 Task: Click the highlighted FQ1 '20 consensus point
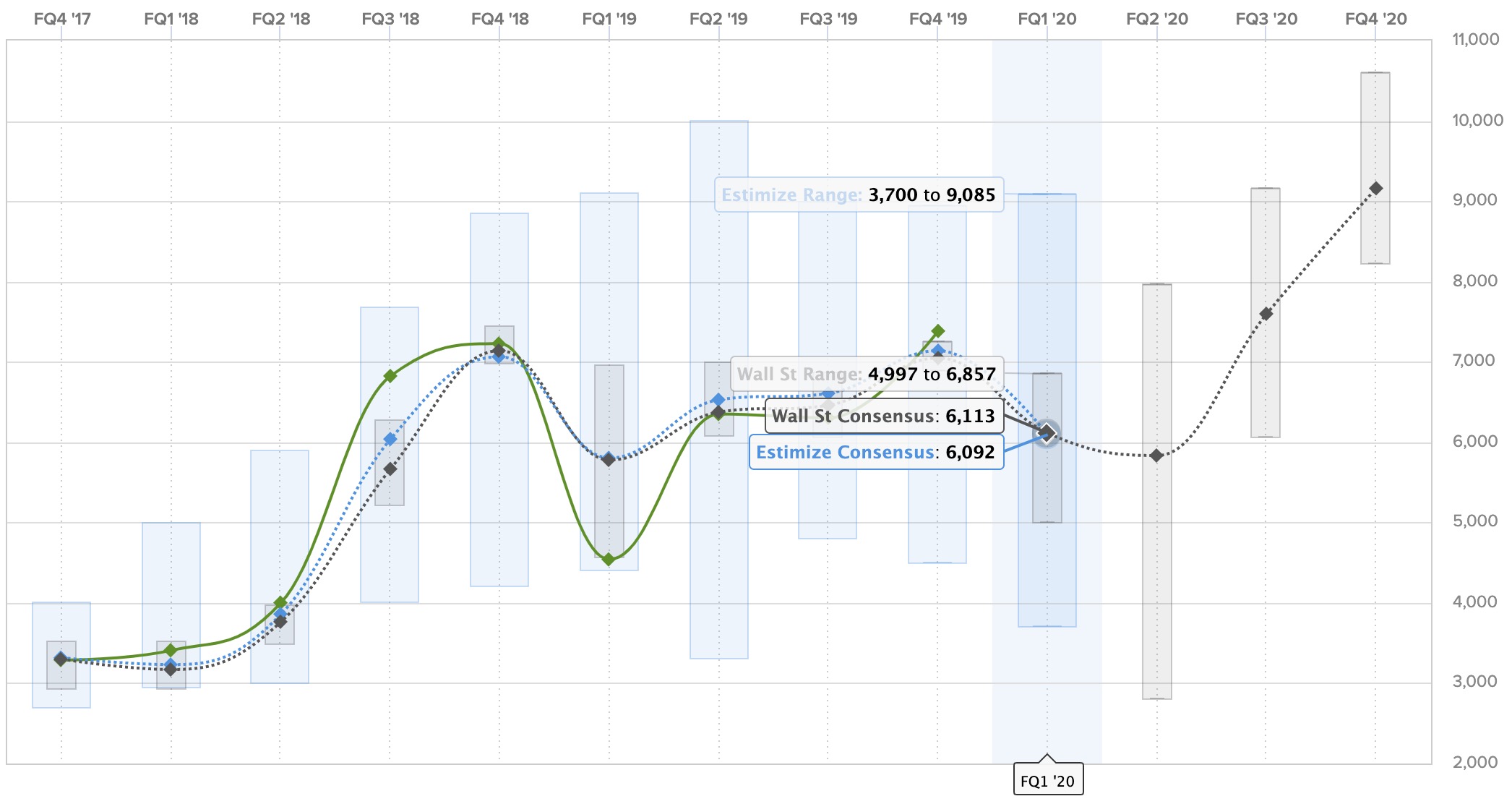tap(1047, 434)
